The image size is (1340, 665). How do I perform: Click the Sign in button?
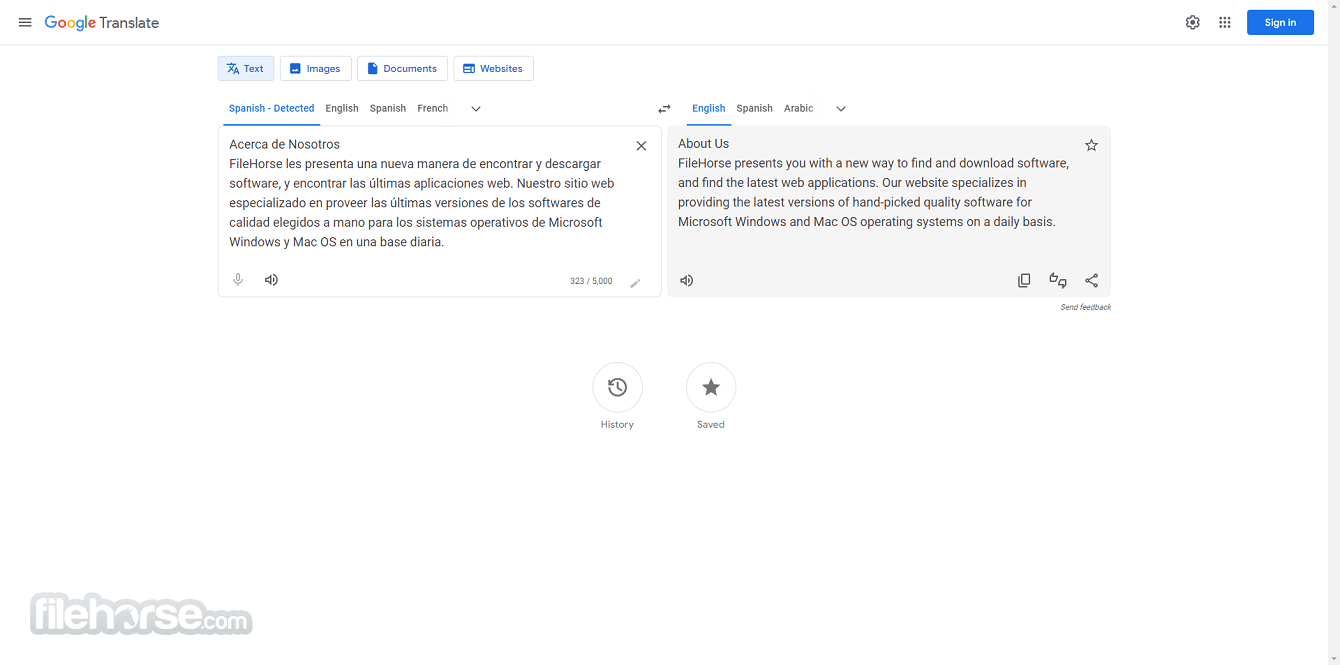(1280, 23)
